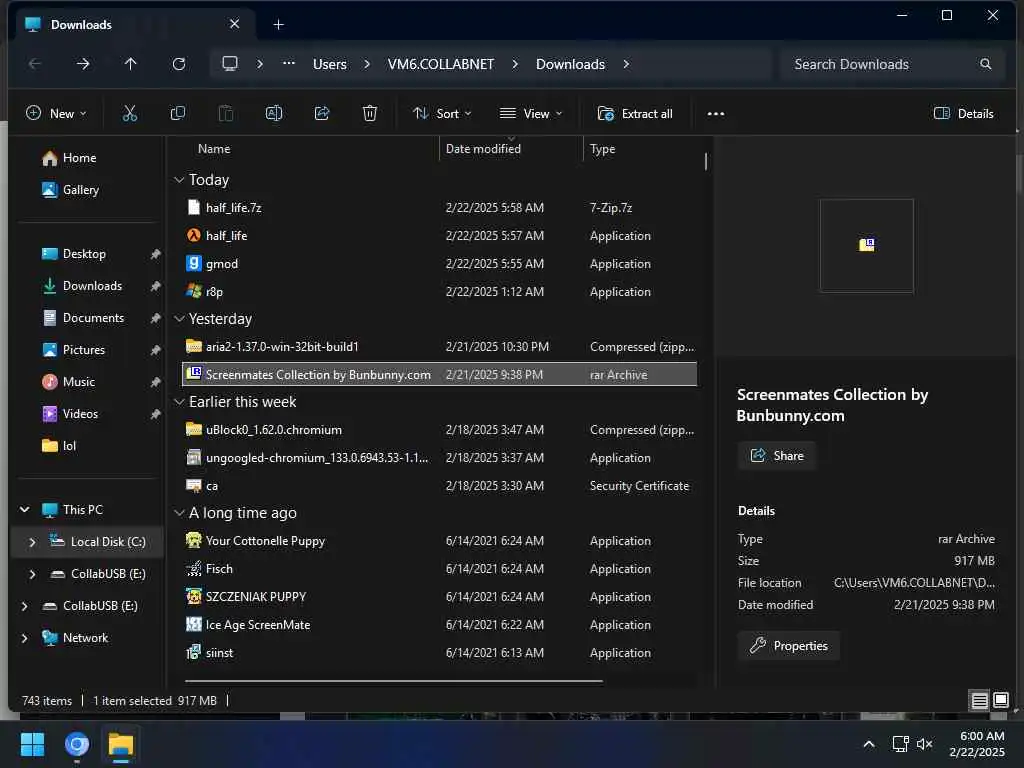Show hidden system tray icons
This screenshot has height=768, width=1024.
pyautogui.click(x=869, y=744)
